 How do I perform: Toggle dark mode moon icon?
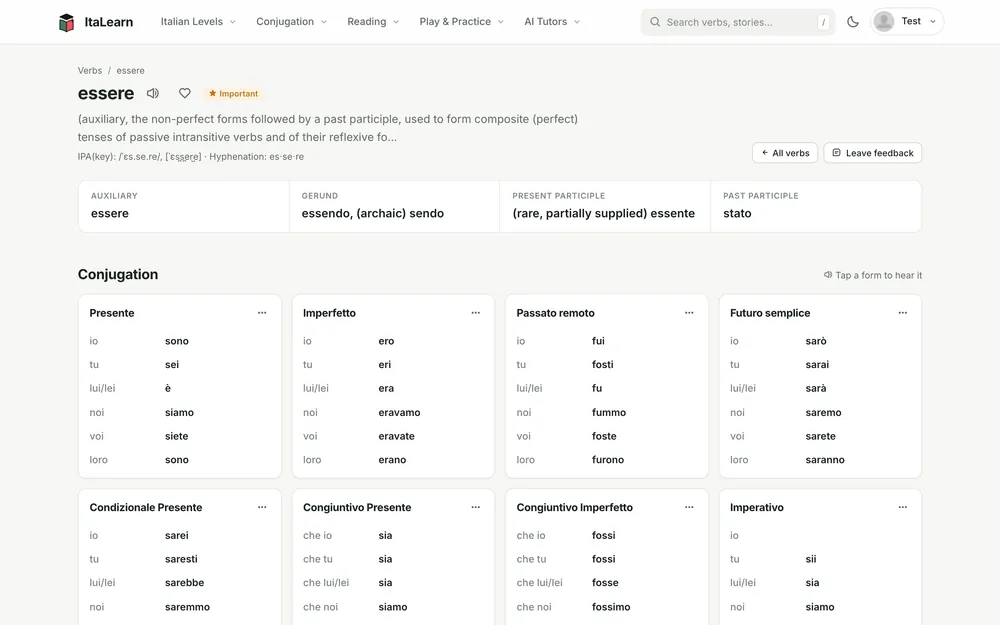pyautogui.click(x=853, y=22)
